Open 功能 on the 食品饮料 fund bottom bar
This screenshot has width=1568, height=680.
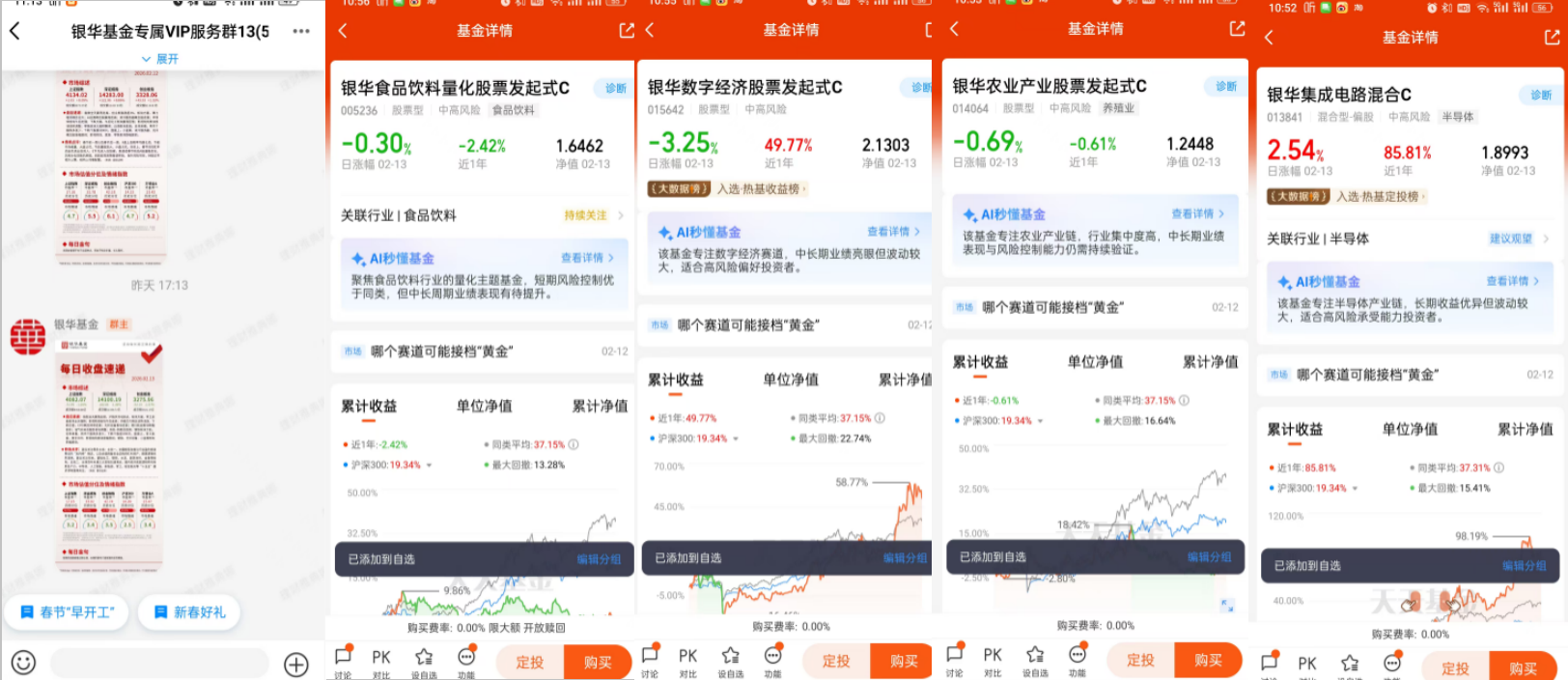pyautogui.click(x=466, y=662)
